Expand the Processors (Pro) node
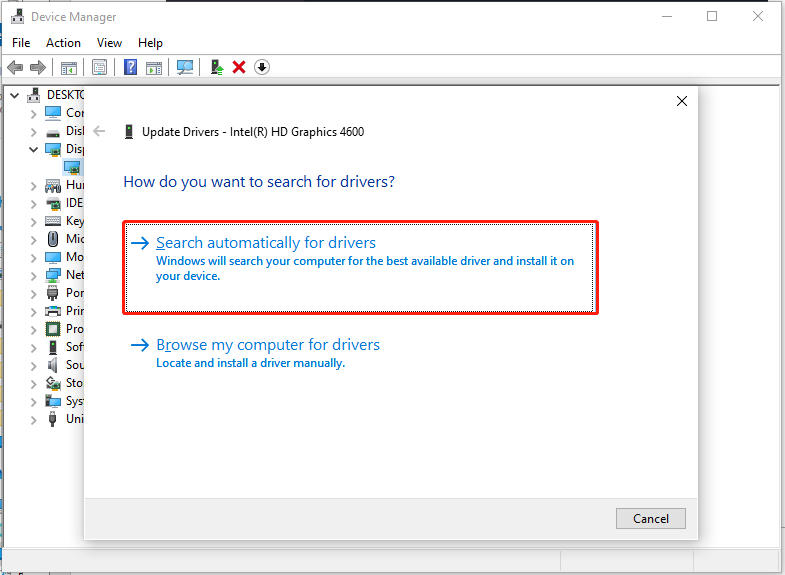 click(33, 330)
